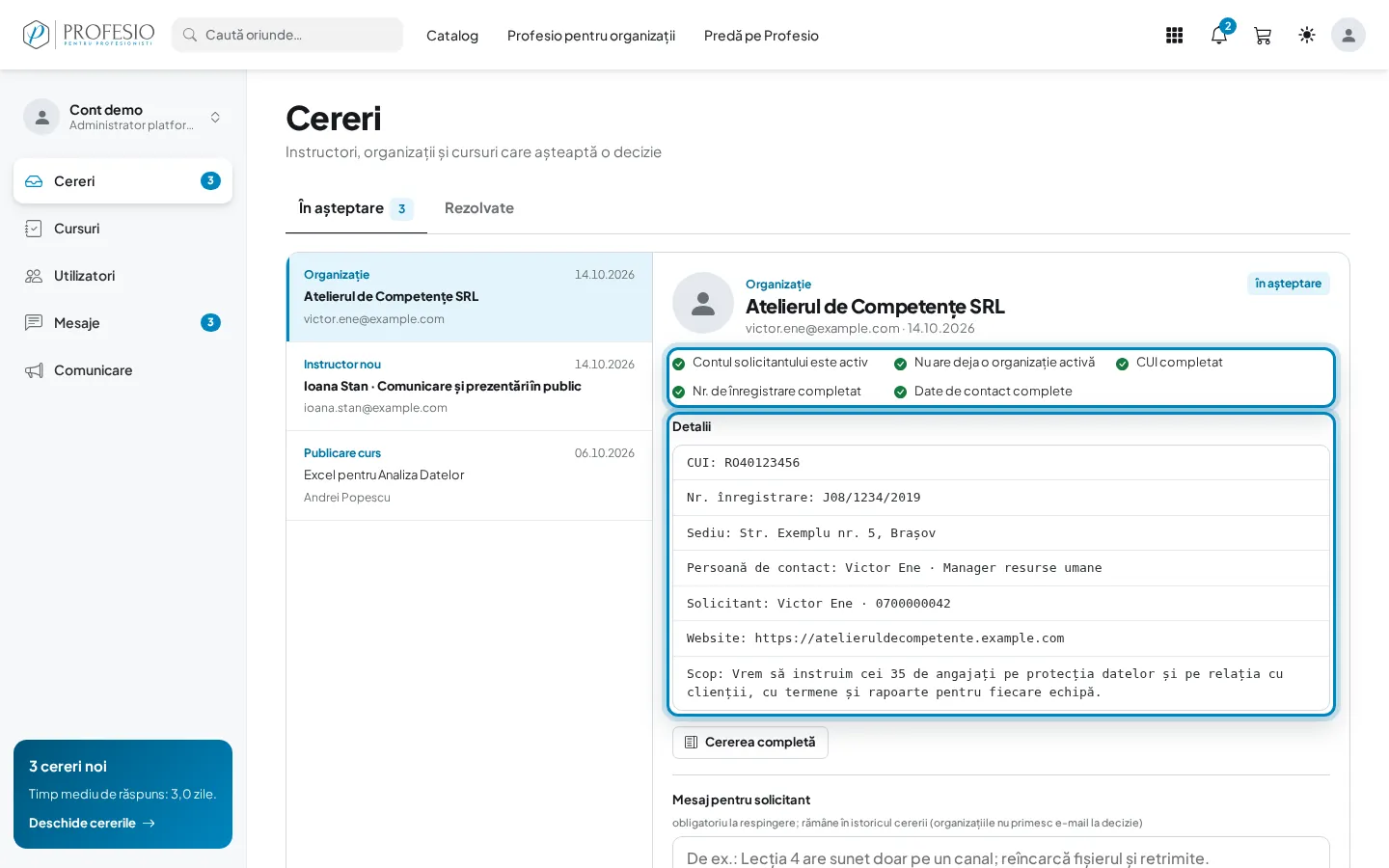Switch to the 'În așteptare' tab

(x=356, y=208)
